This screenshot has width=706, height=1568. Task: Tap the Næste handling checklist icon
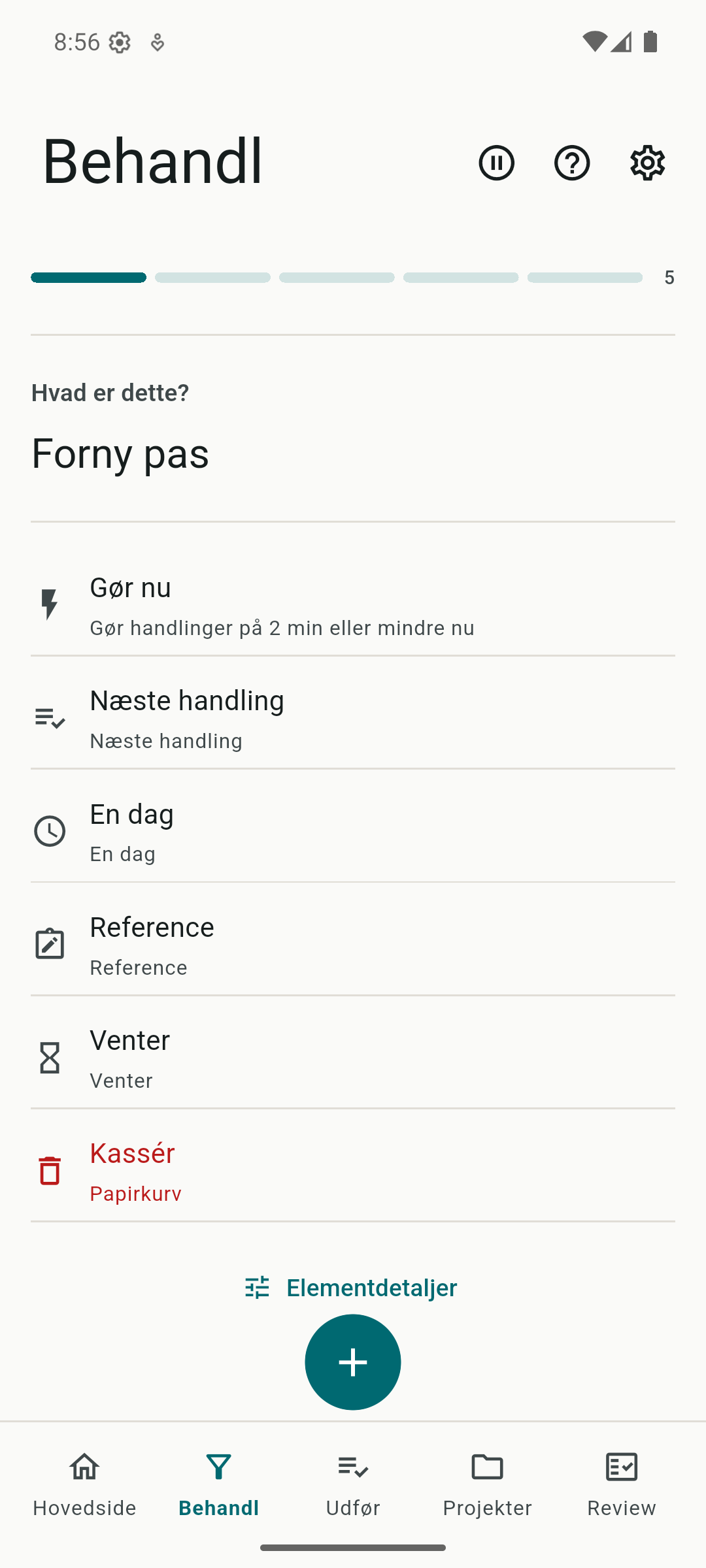click(x=50, y=717)
